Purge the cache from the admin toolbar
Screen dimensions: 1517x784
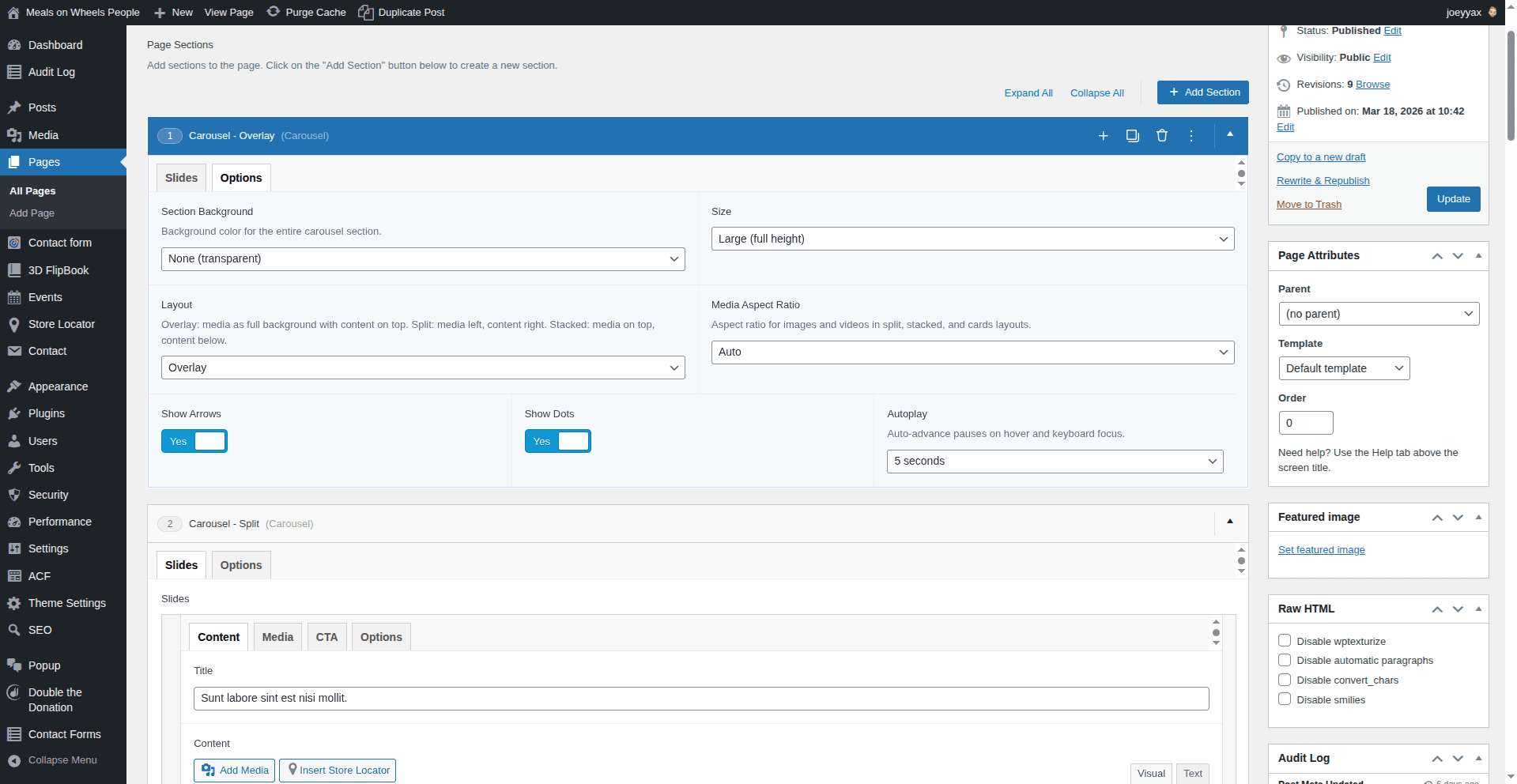point(306,12)
